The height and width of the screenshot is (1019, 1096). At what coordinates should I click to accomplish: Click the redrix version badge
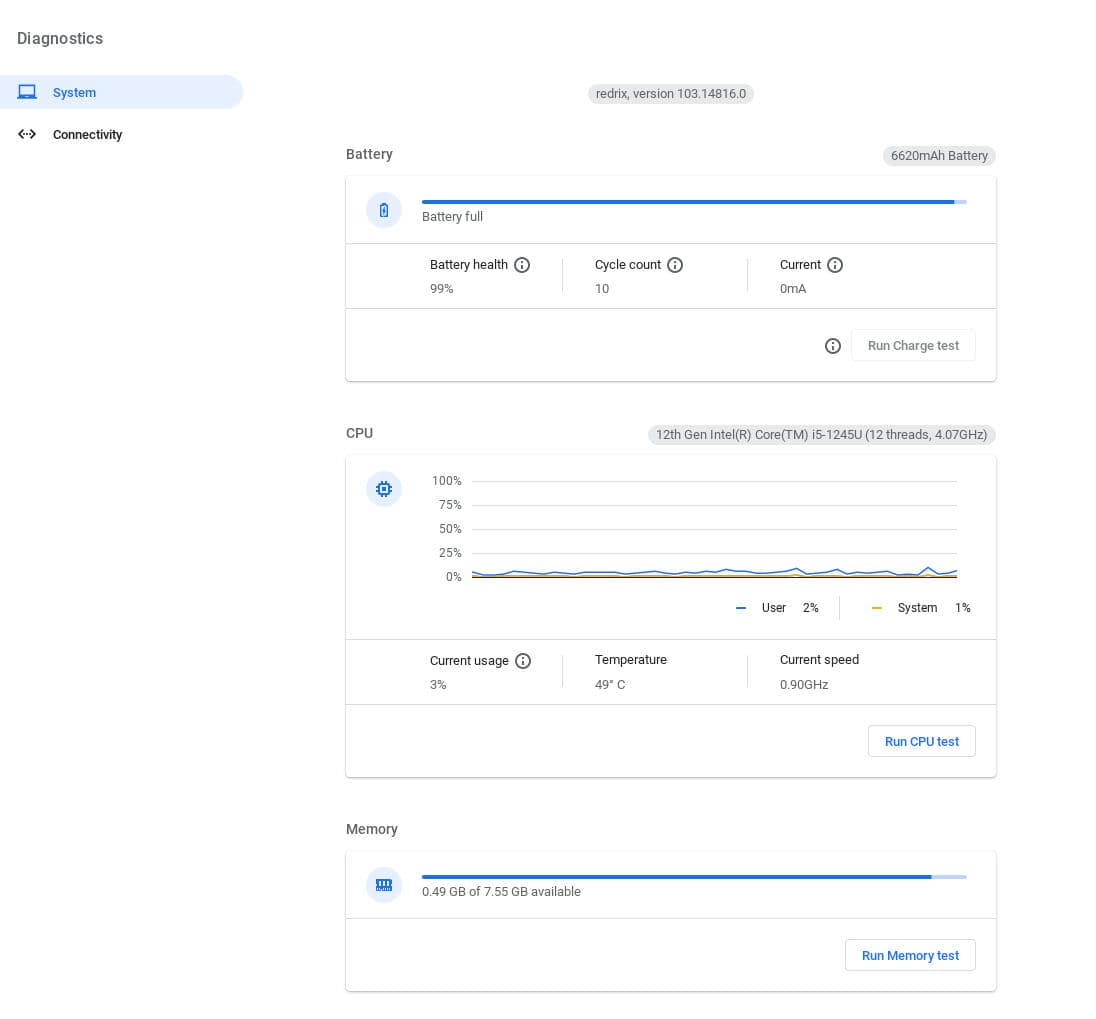pyautogui.click(x=670, y=94)
